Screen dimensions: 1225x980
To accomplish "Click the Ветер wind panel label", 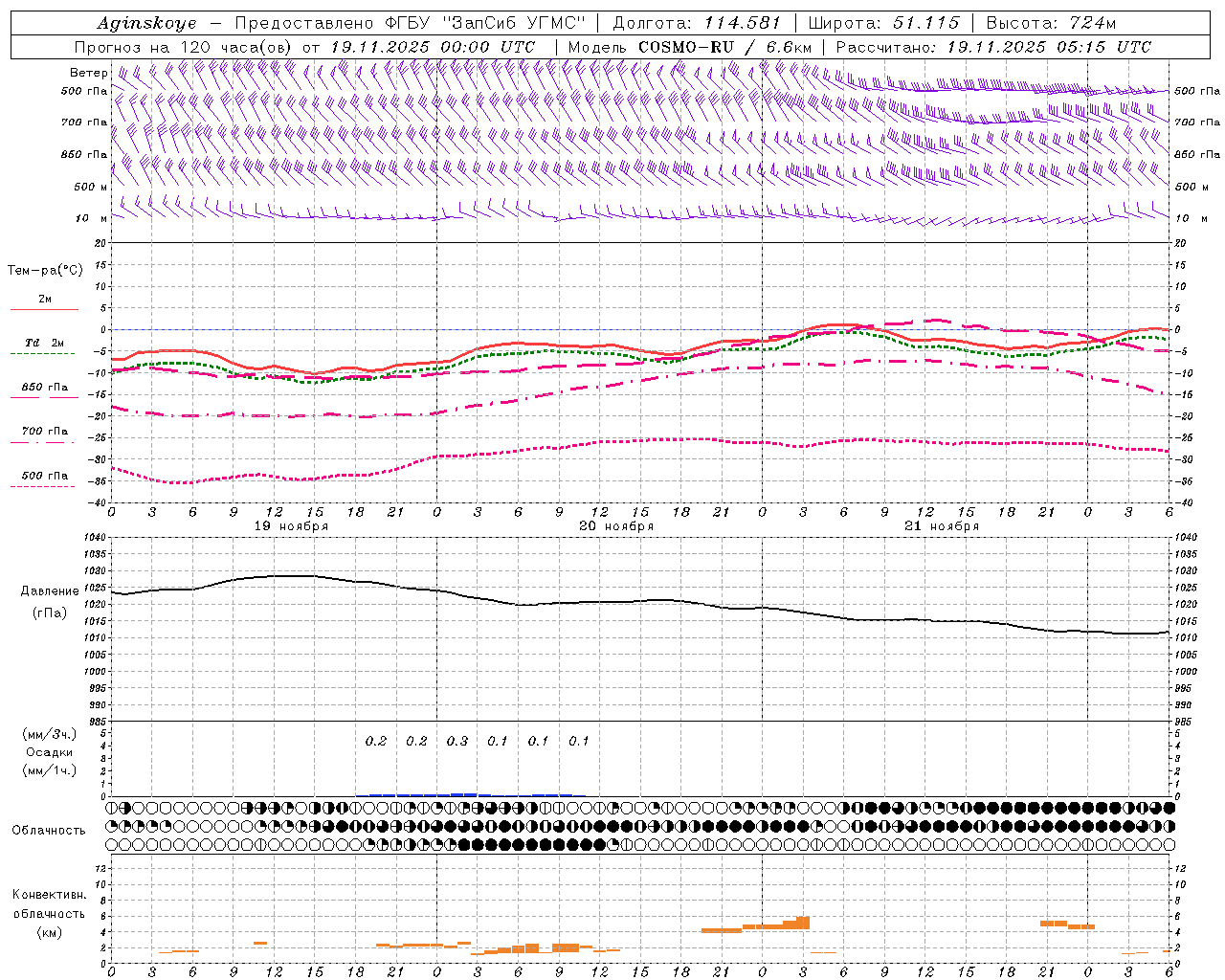I will tap(88, 73).
